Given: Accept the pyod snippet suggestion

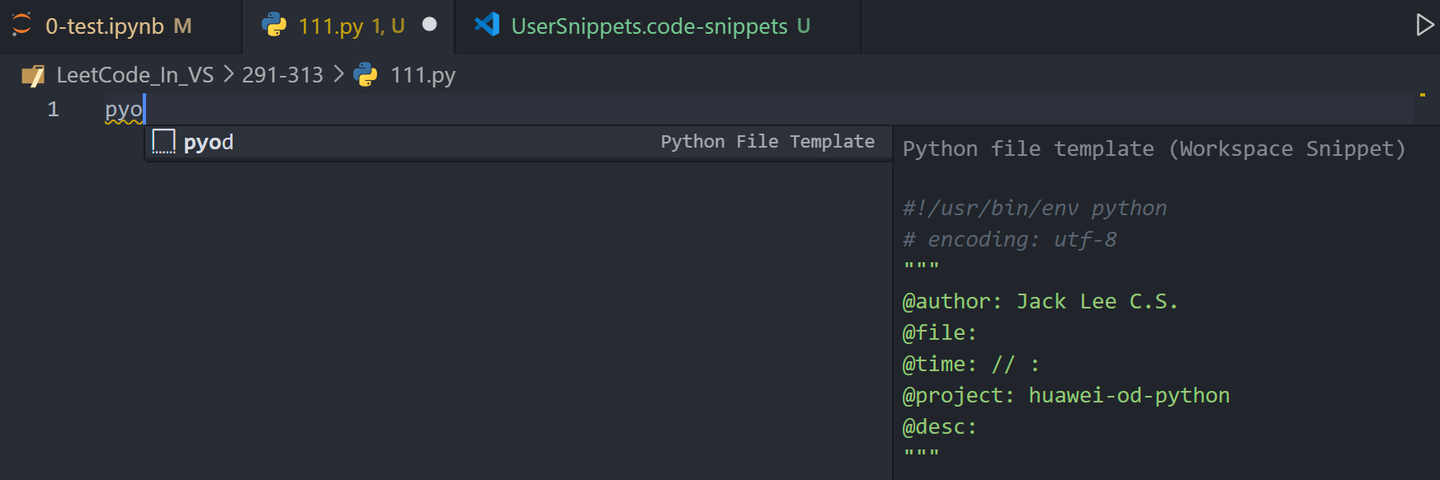Looking at the screenshot, I should (x=518, y=142).
